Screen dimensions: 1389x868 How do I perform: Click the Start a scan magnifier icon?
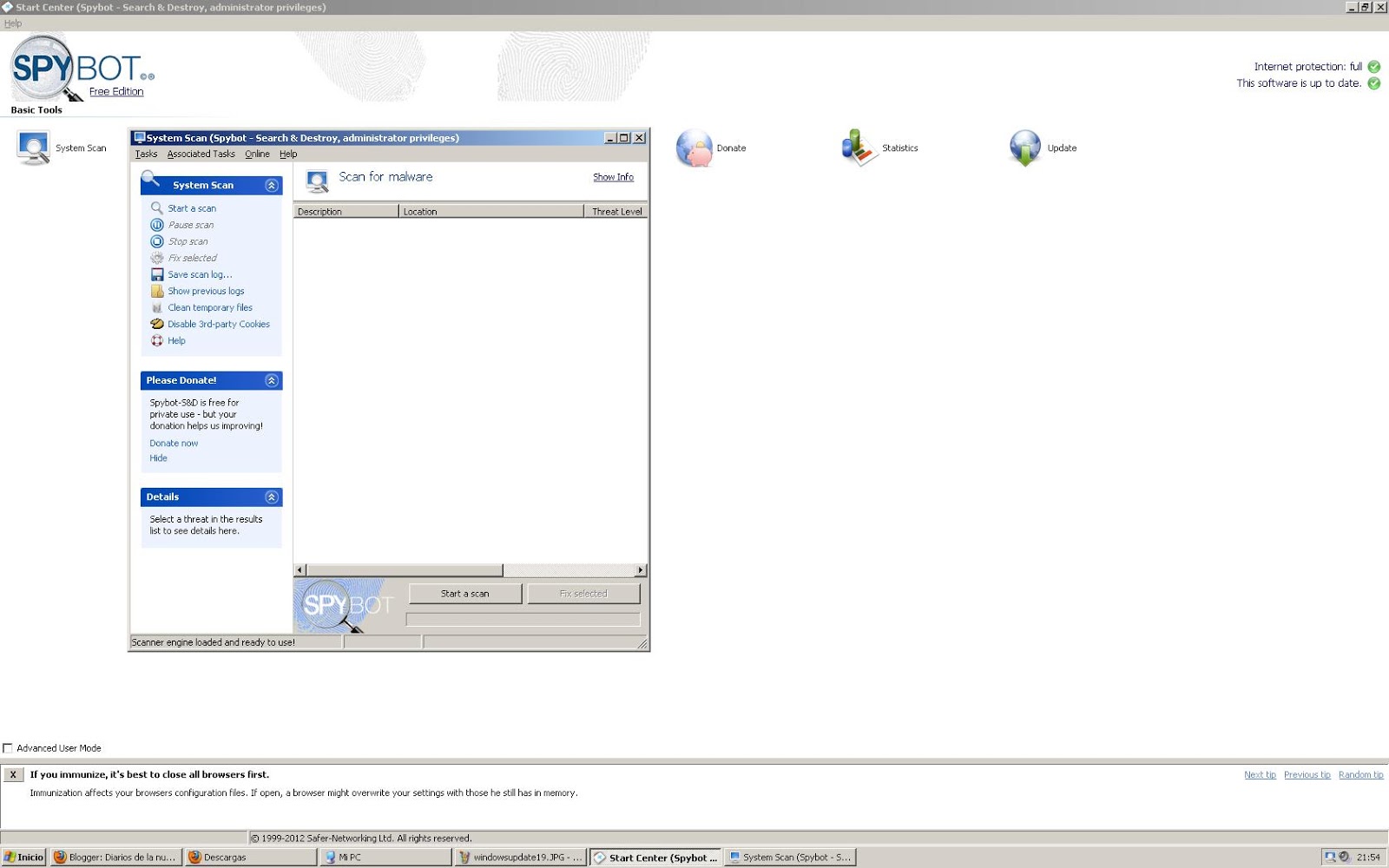pos(157,208)
